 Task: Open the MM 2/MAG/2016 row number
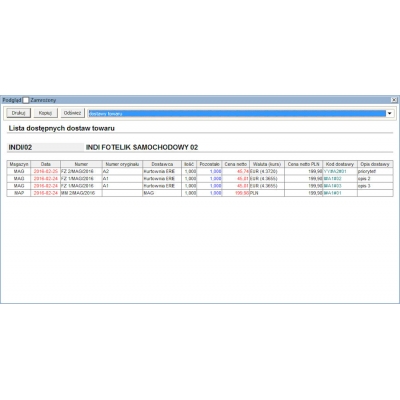78,193
